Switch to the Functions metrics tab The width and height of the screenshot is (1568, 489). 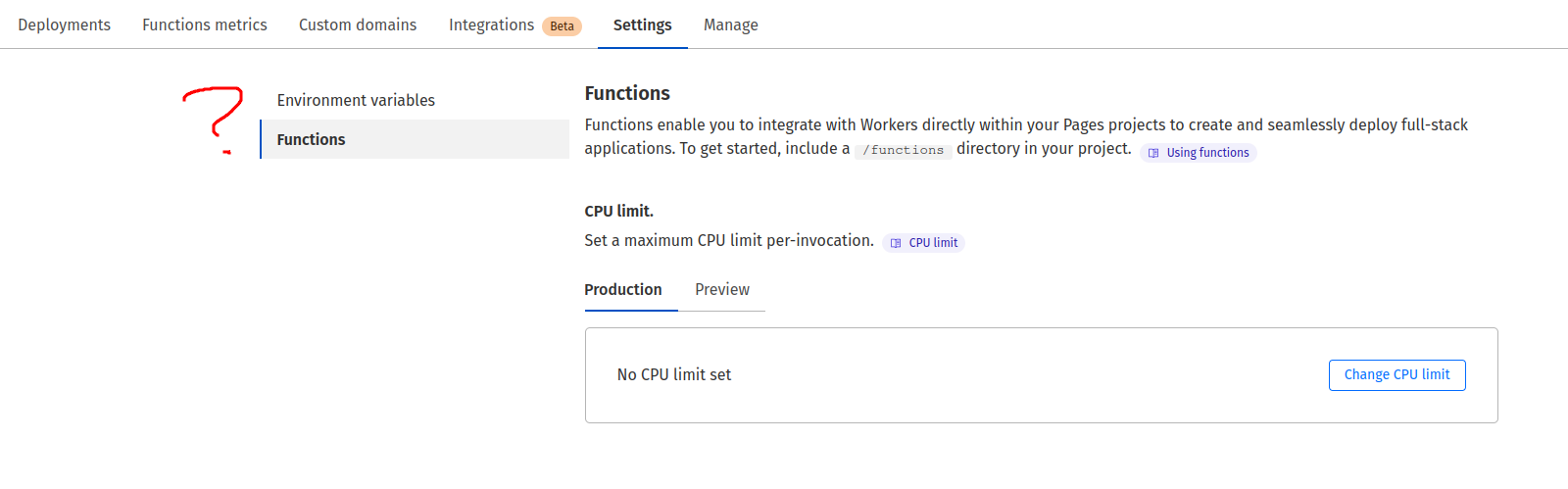tap(204, 24)
